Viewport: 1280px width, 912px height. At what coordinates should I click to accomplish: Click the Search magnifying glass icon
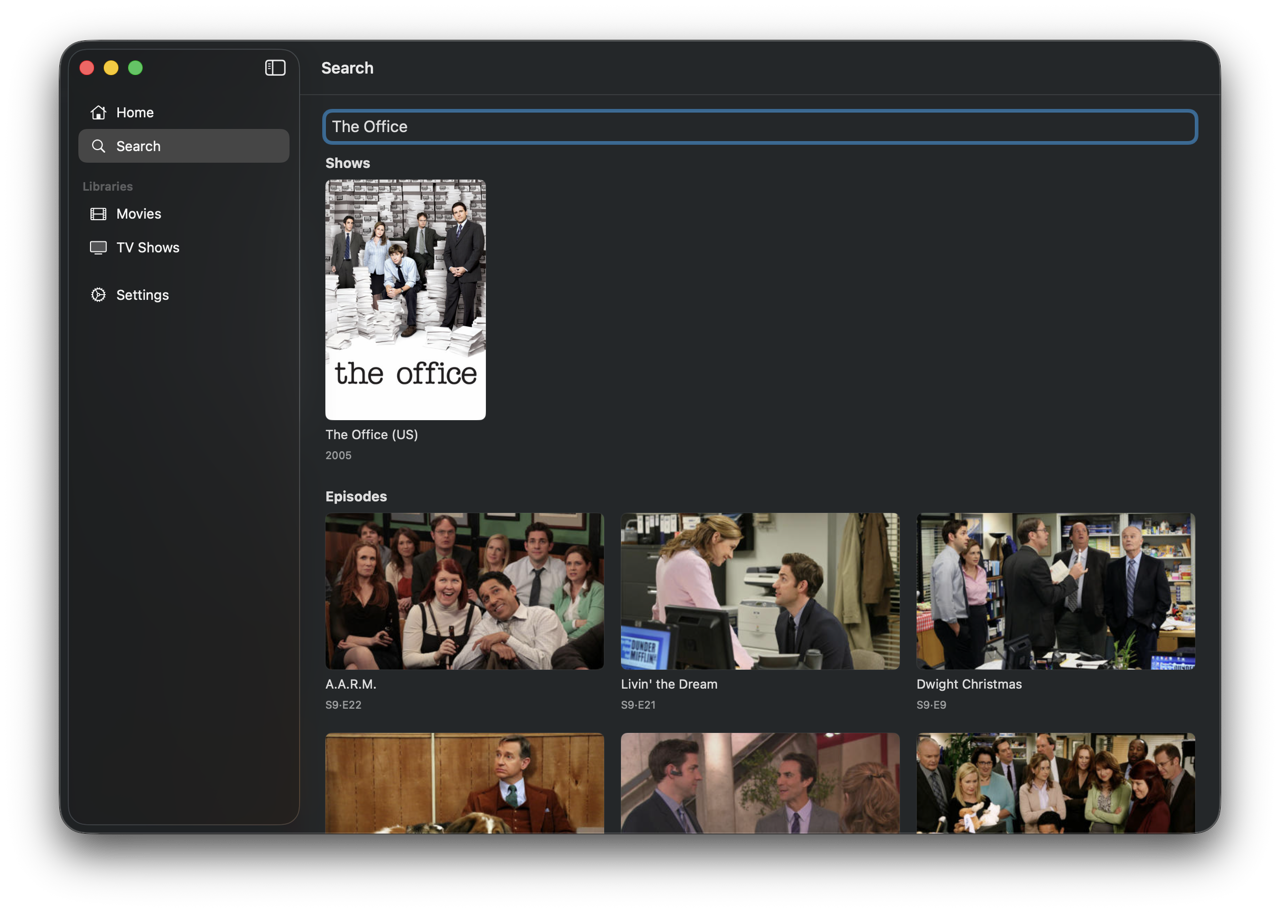pyautogui.click(x=98, y=146)
